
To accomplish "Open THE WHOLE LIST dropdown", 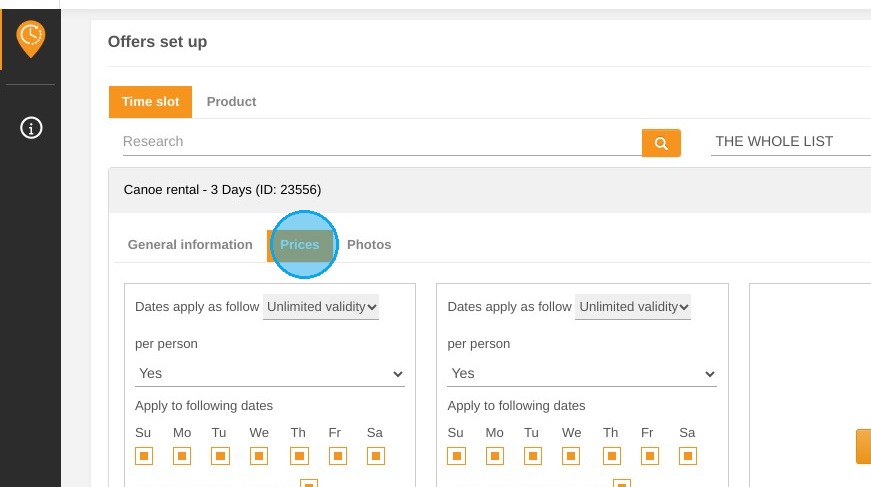I will click(790, 142).
